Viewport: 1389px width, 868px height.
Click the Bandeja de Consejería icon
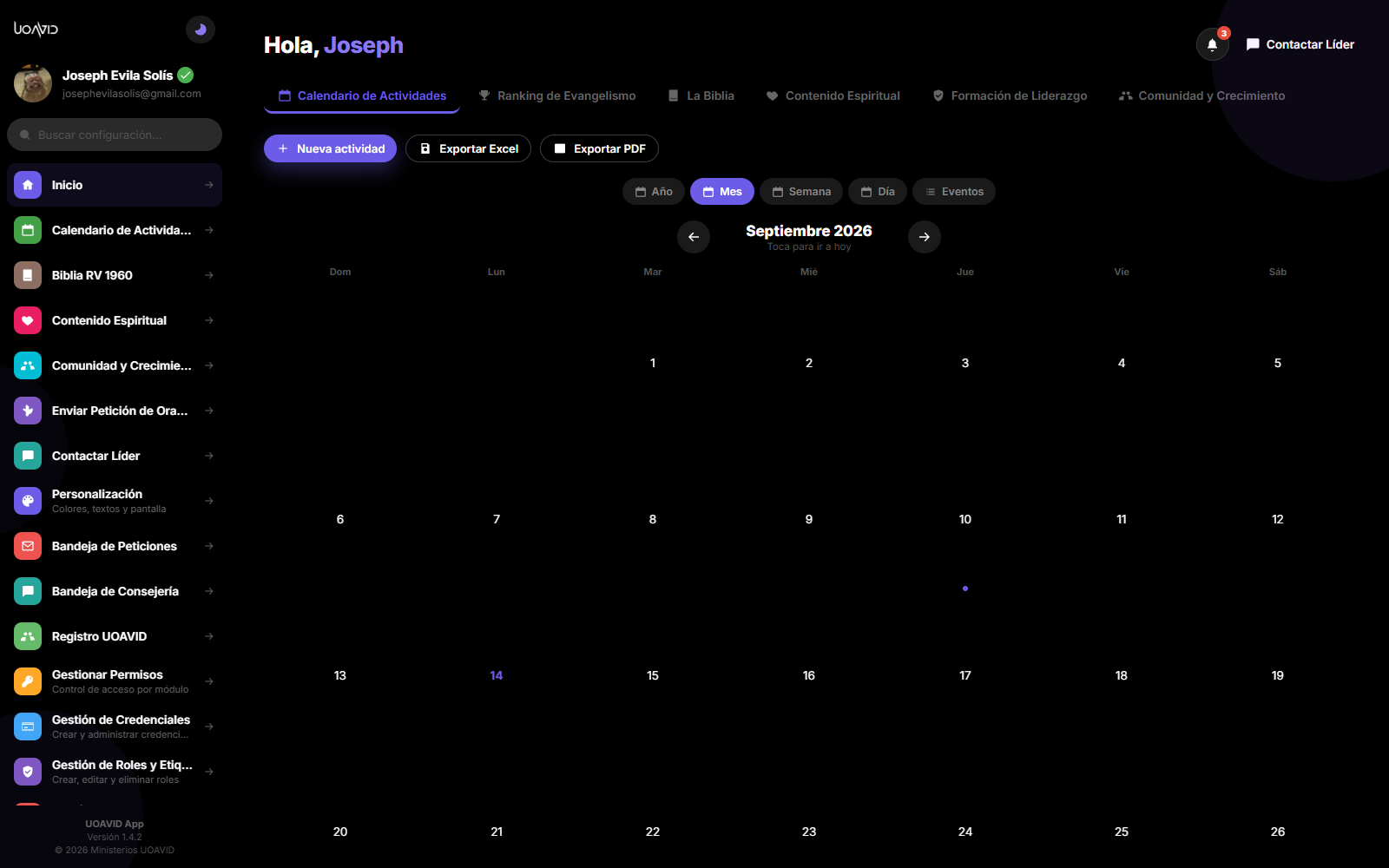(28, 591)
